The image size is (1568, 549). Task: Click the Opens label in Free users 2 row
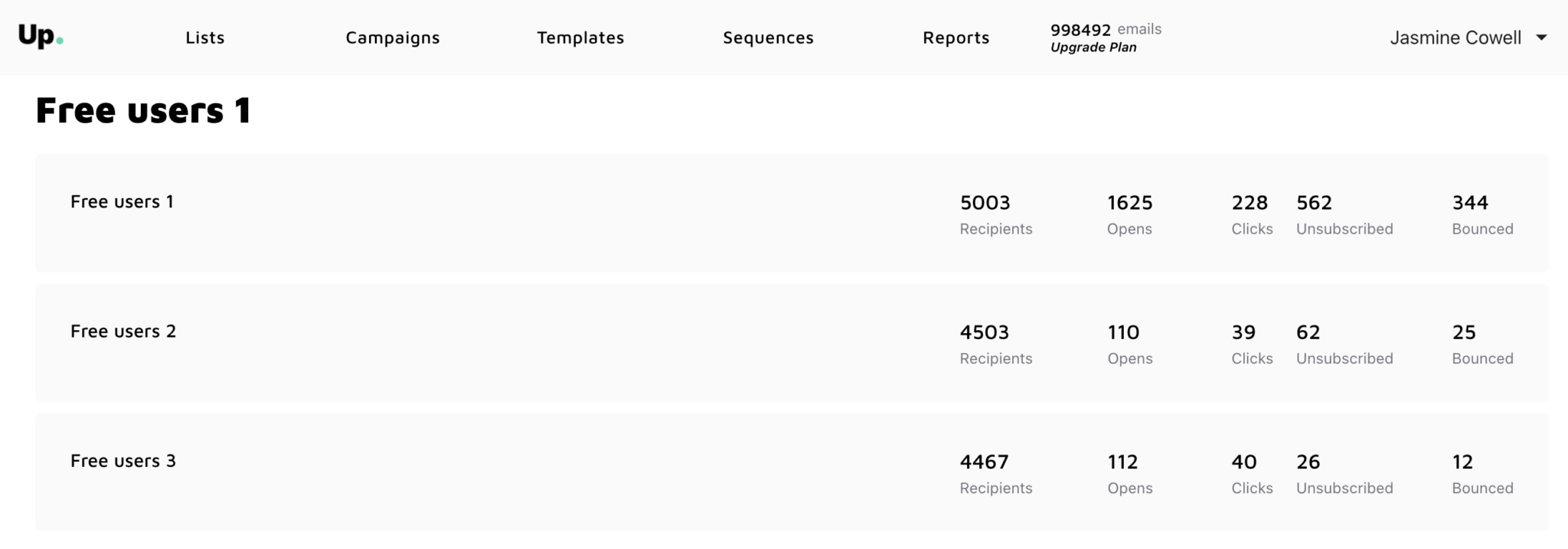[1130, 358]
